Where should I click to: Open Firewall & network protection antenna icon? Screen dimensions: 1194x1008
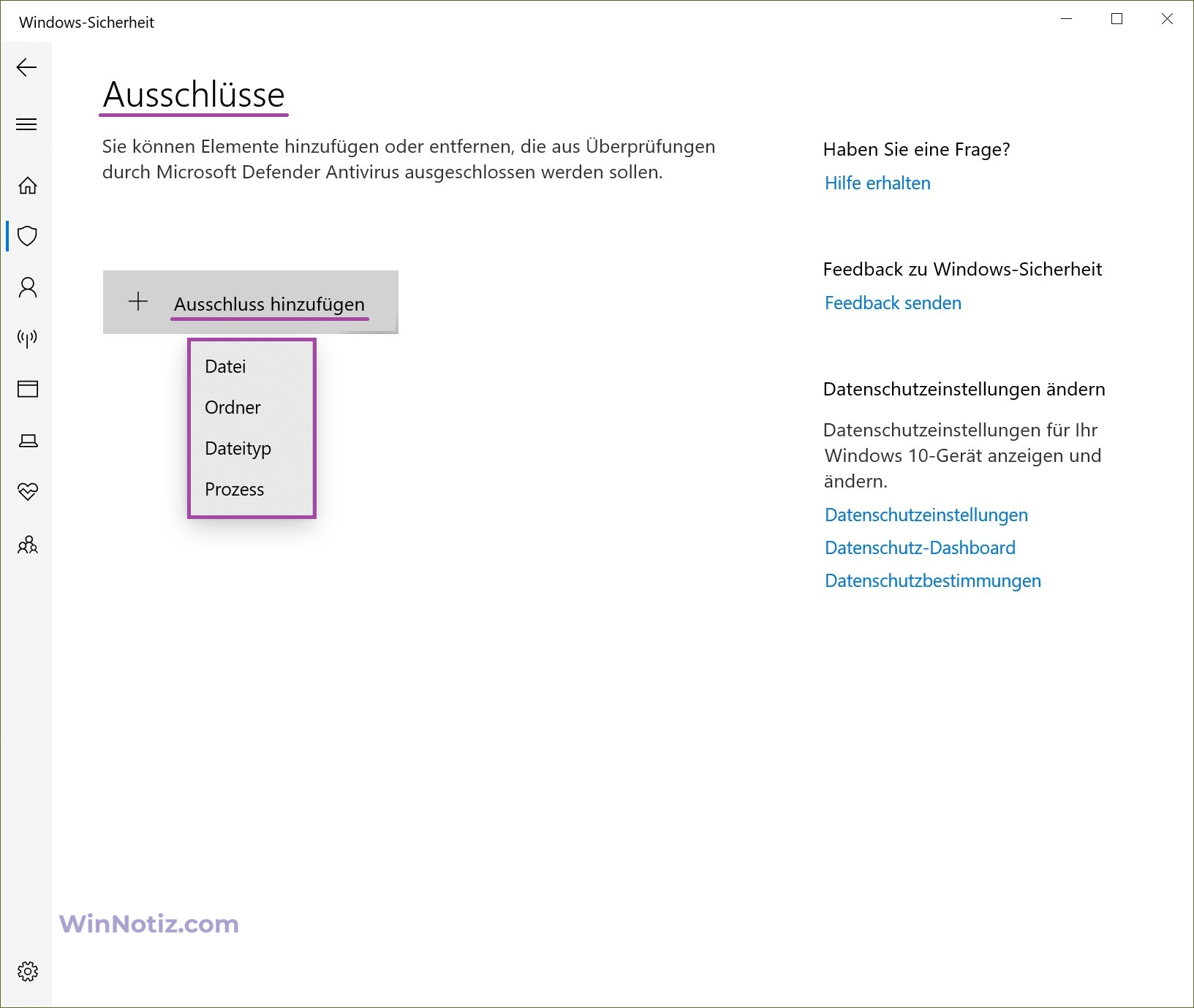(x=28, y=338)
